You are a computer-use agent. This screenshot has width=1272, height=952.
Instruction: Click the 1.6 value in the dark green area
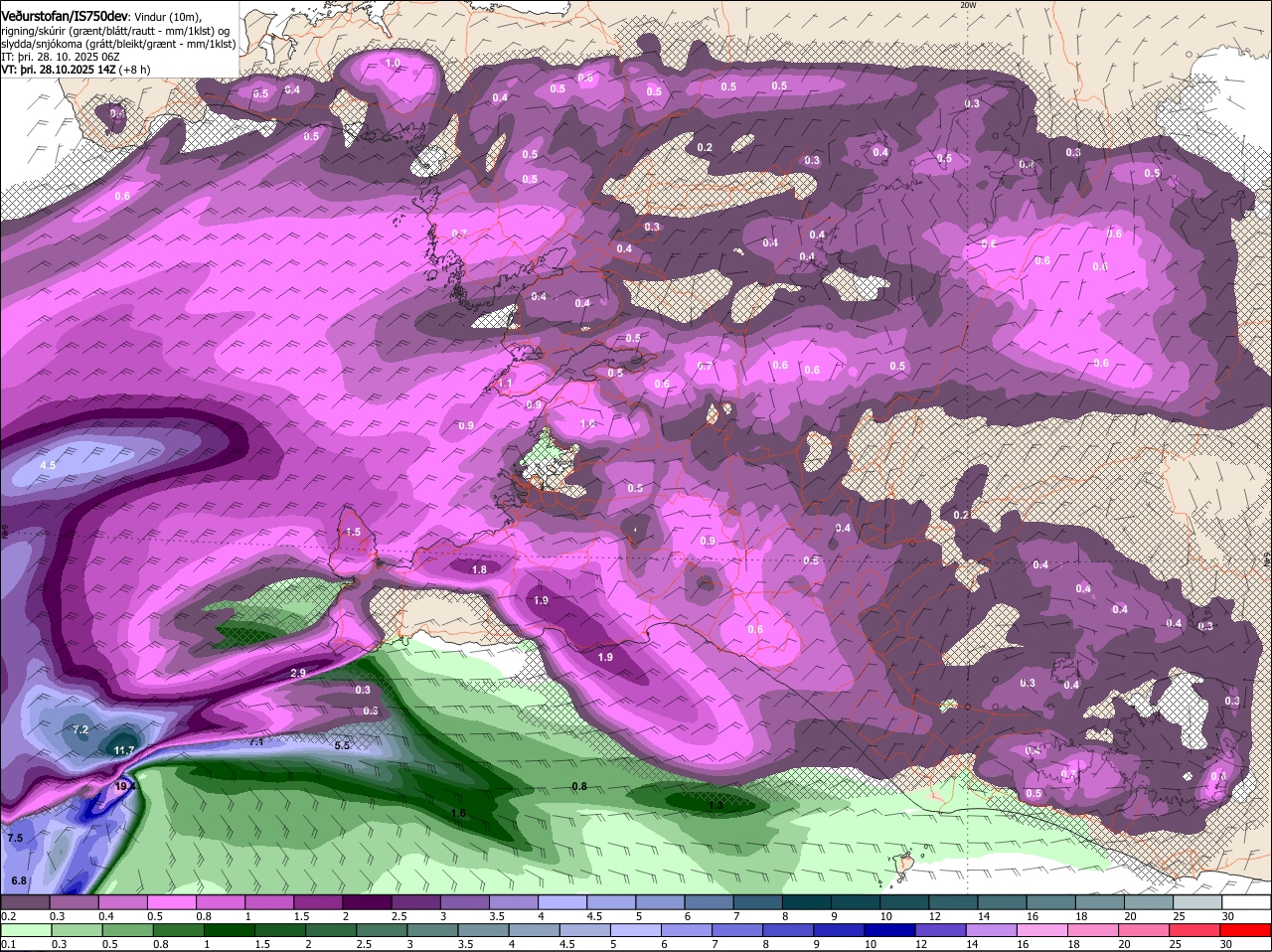(x=458, y=813)
